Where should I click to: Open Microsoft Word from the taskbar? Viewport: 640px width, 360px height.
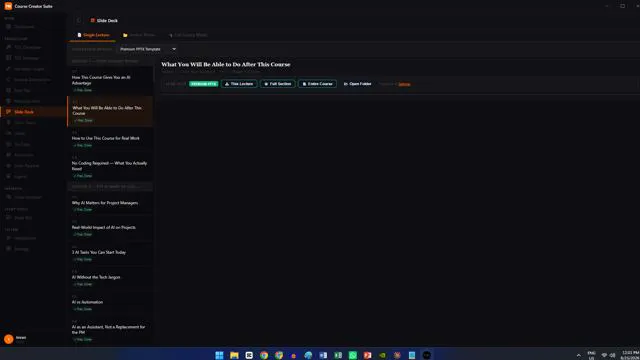[x=323, y=355]
